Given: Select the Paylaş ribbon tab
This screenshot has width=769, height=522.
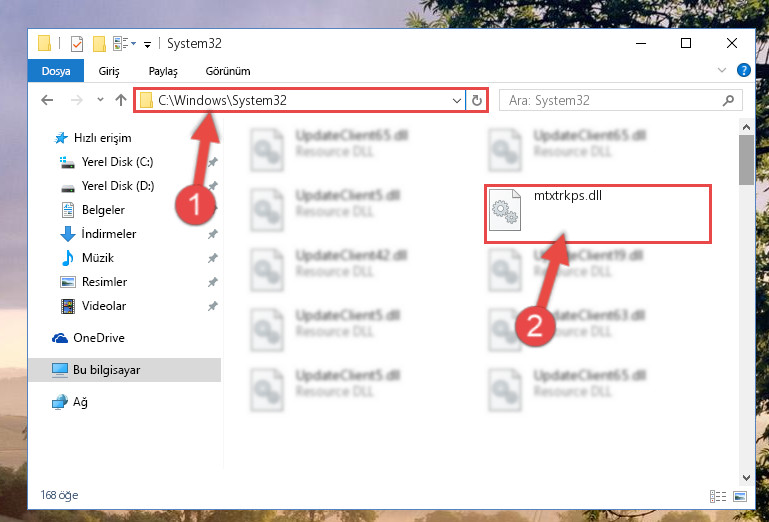Looking at the screenshot, I should pos(163,71).
